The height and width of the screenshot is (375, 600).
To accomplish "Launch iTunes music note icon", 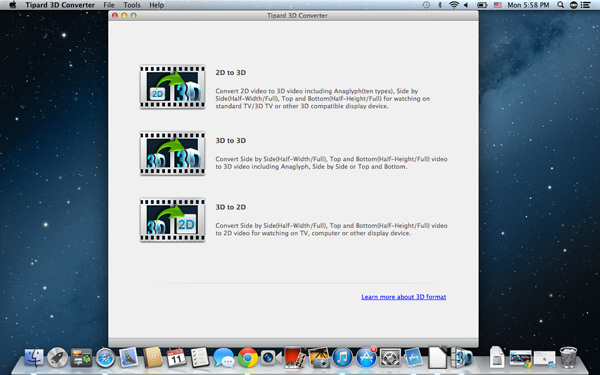I will 342,358.
